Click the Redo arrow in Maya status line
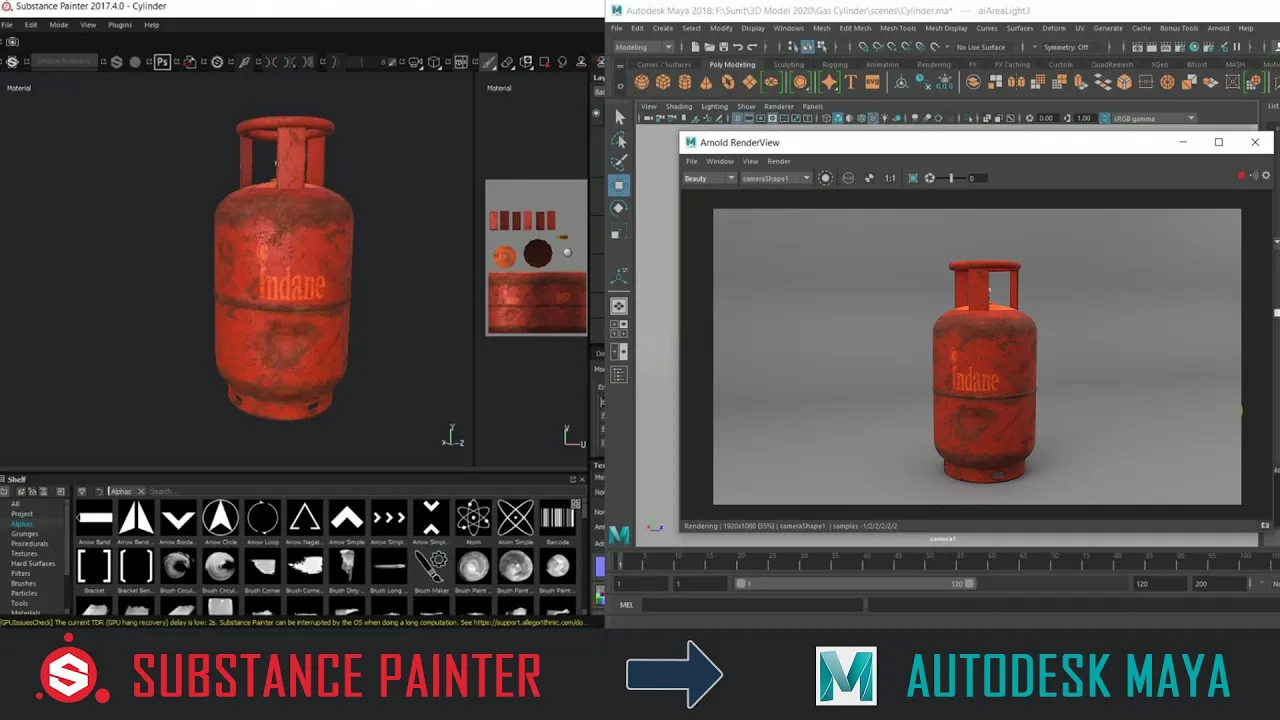1280x720 pixels. (752, 47)
